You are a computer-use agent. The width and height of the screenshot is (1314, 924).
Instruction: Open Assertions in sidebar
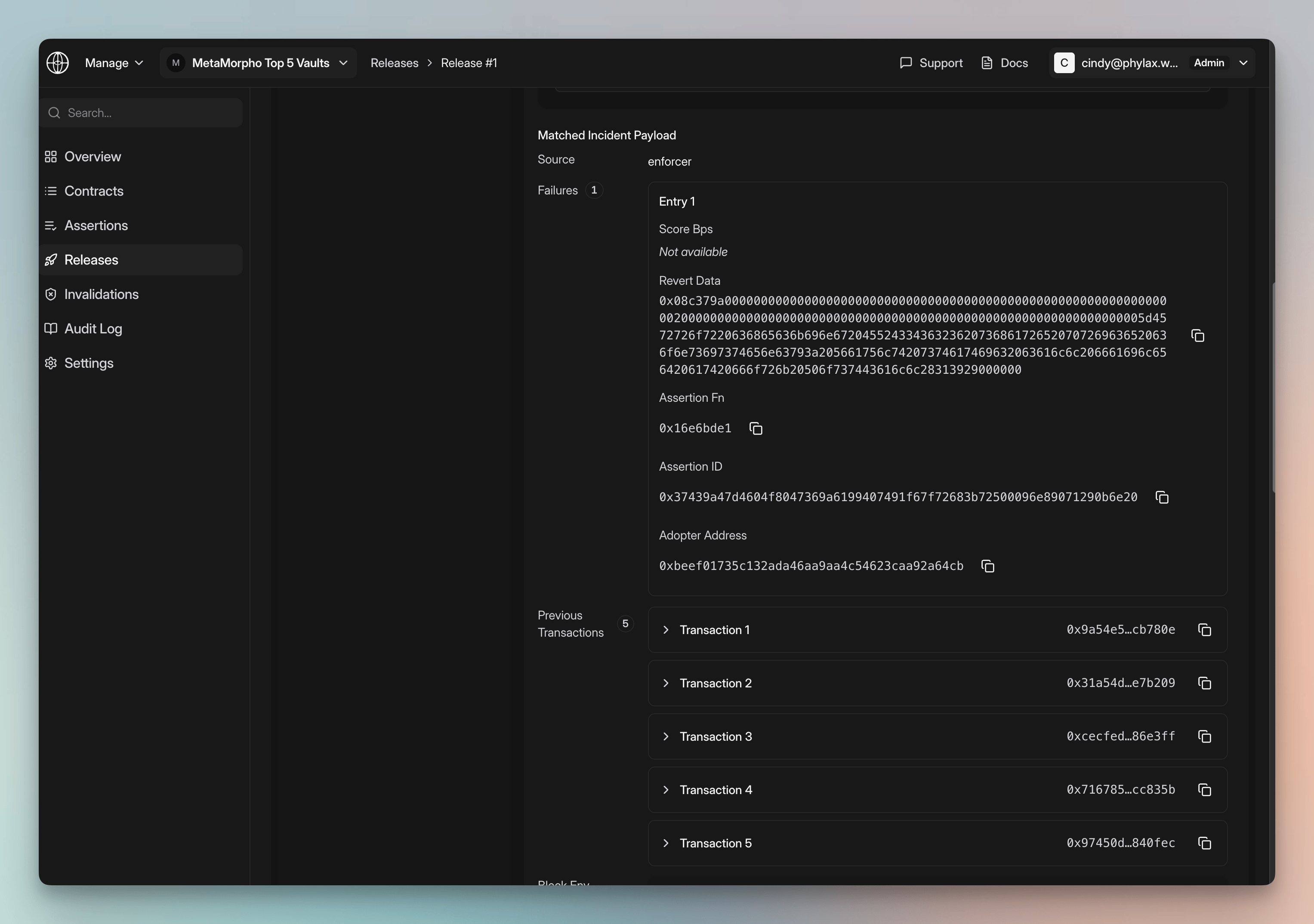[141, 225]
